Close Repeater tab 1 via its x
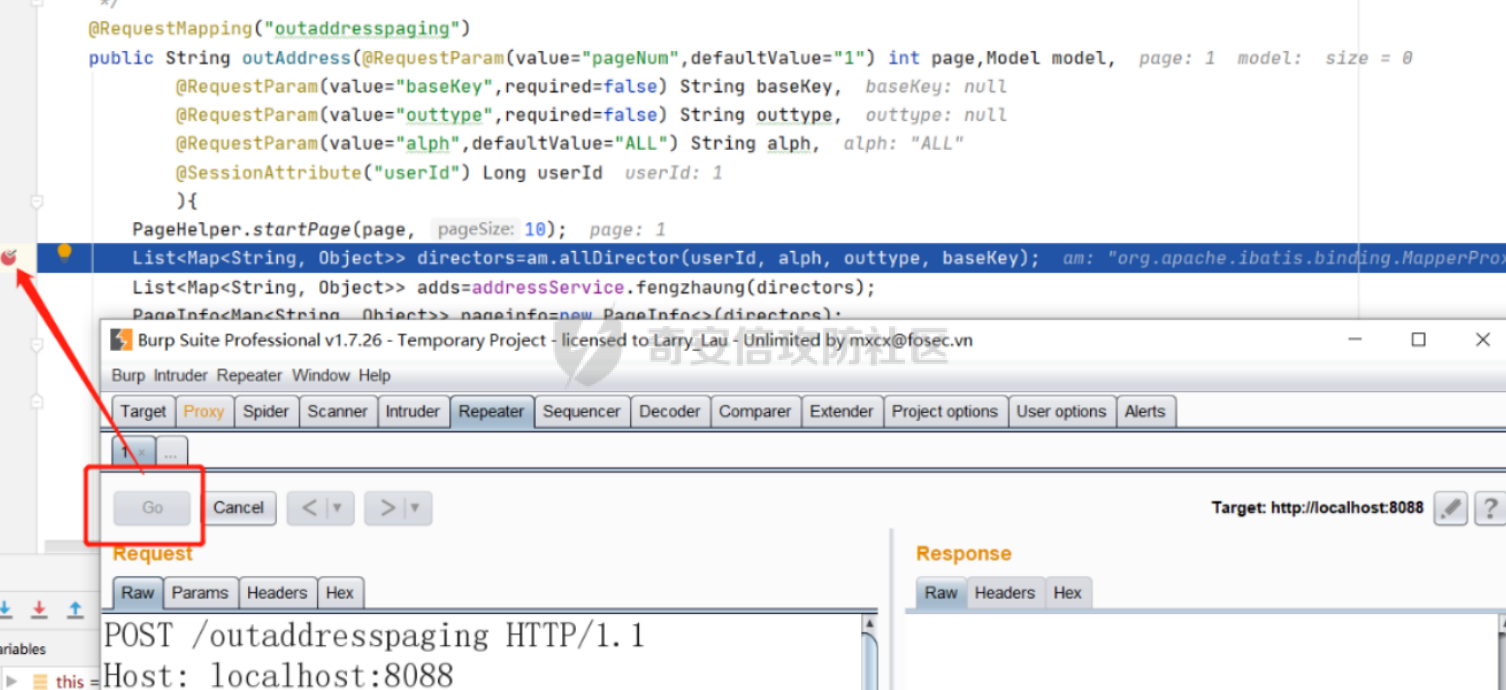 pyautogui.click(x=142, y=453)
